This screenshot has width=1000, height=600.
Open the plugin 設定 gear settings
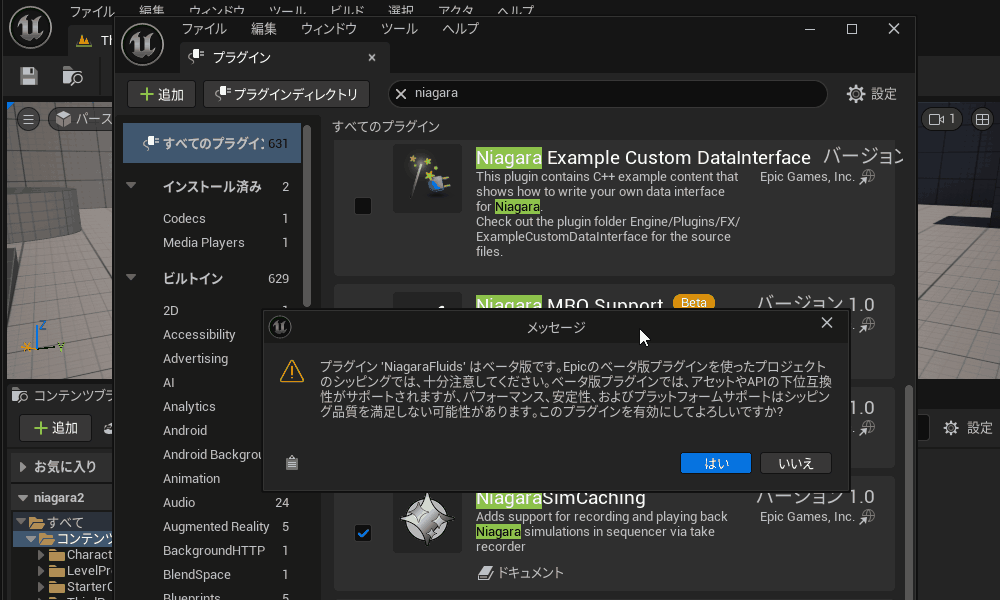pyautogui.click(x=871, y=94)
